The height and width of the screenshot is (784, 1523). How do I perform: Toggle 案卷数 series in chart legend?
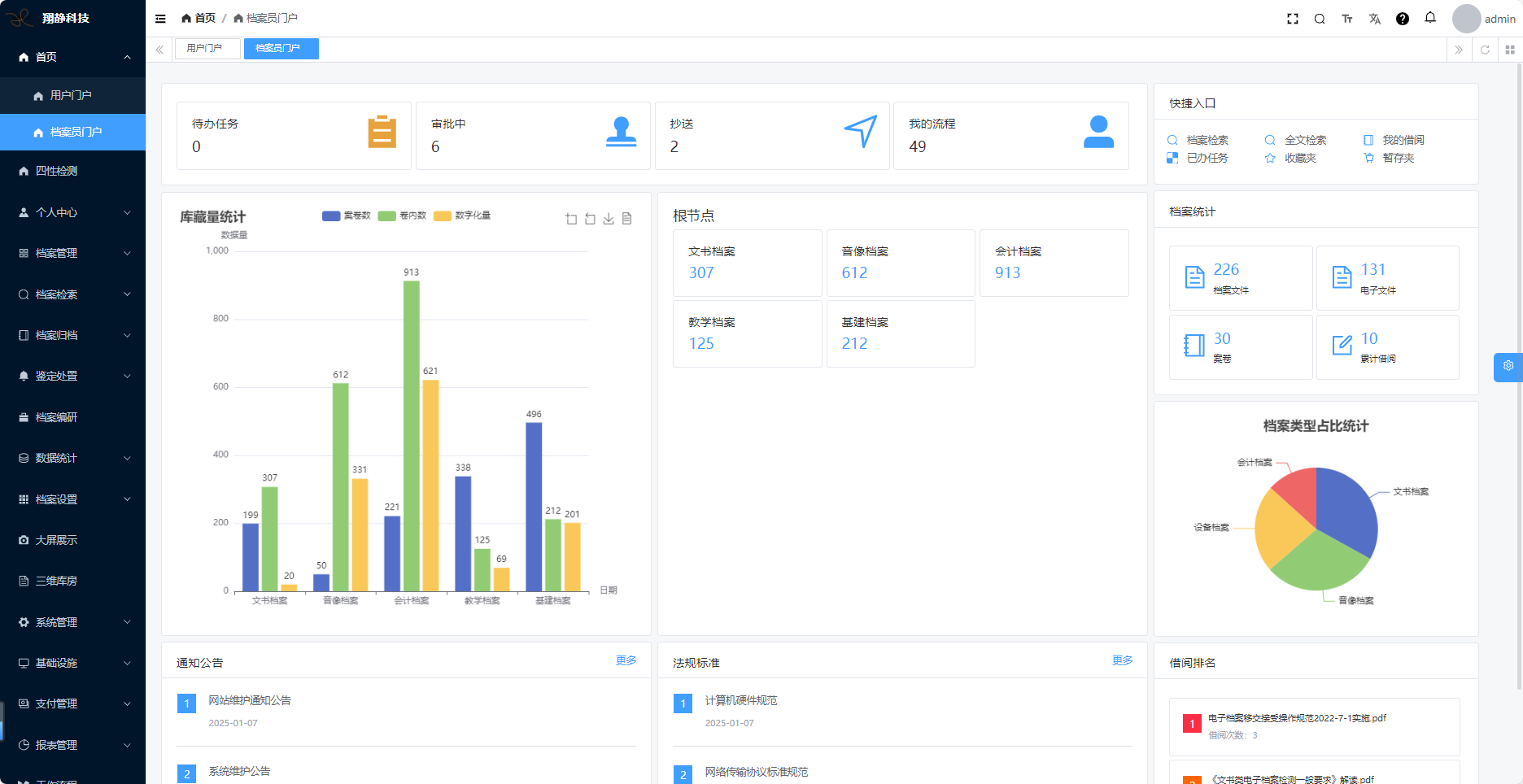pos(347,216)
